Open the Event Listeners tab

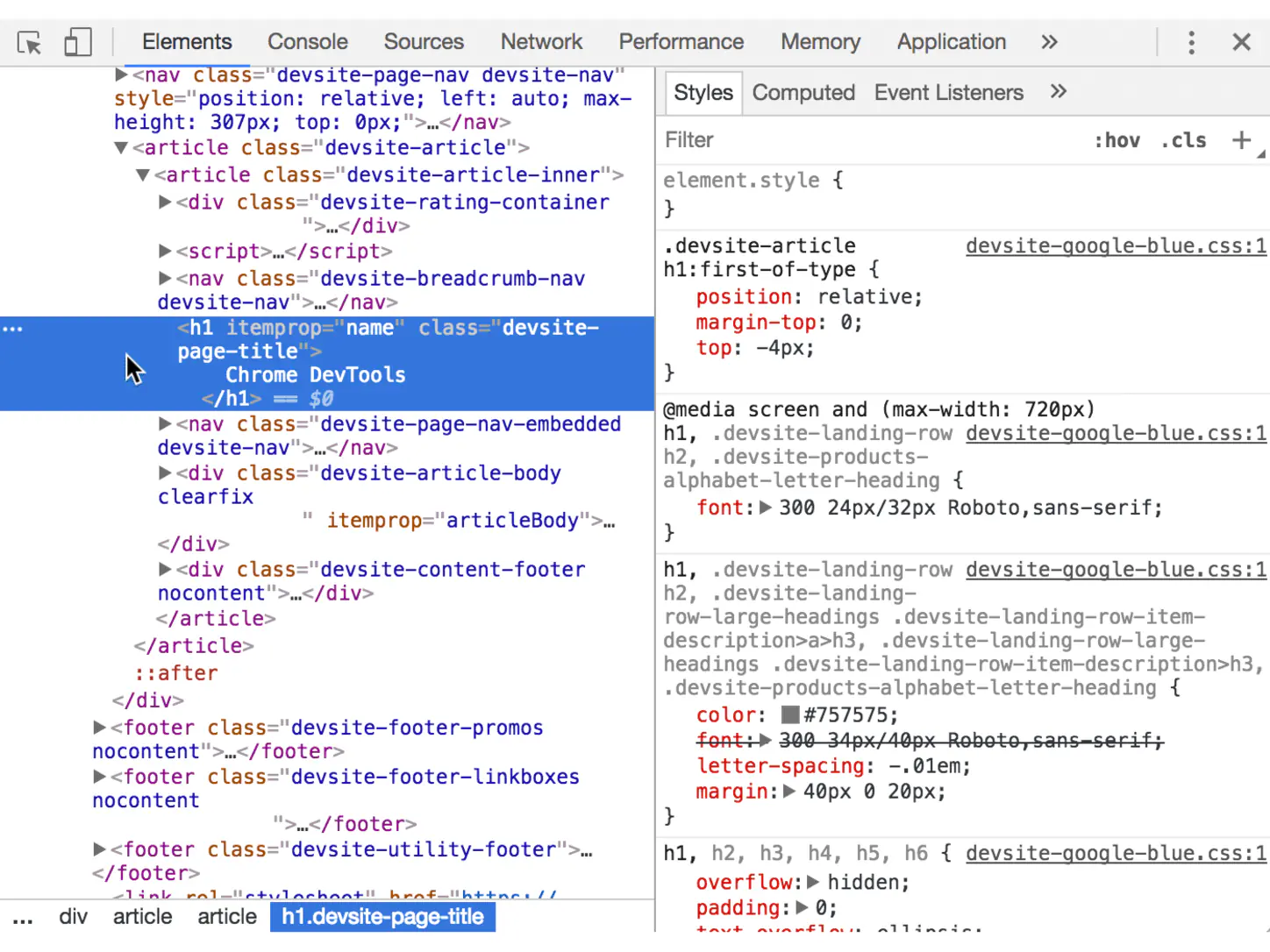pos(949,93)
